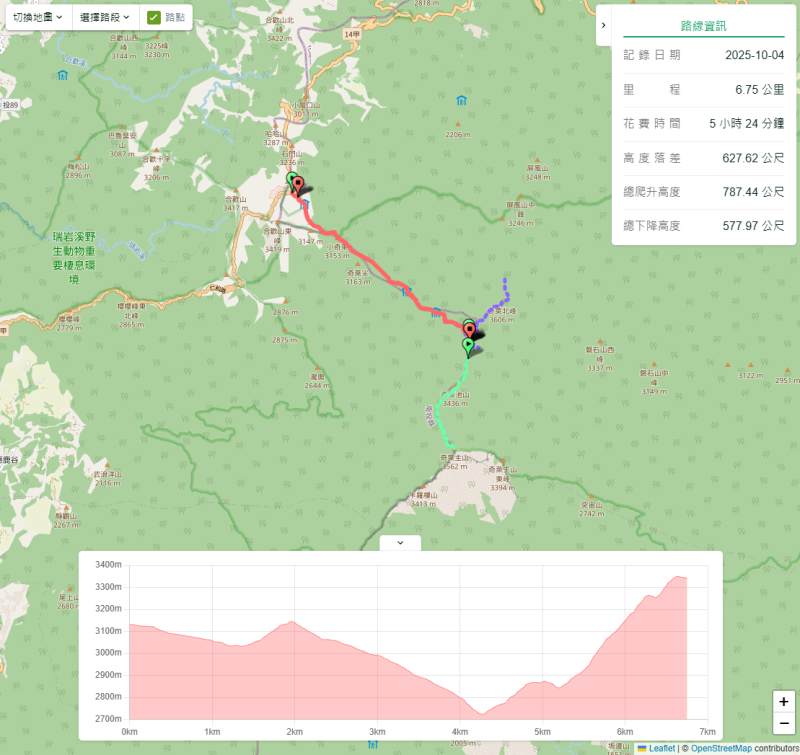The height and width of the screenshot is (755, 800).
Task: Collapse the 路線資訊 side panel arrow
Action: (603, 25)
